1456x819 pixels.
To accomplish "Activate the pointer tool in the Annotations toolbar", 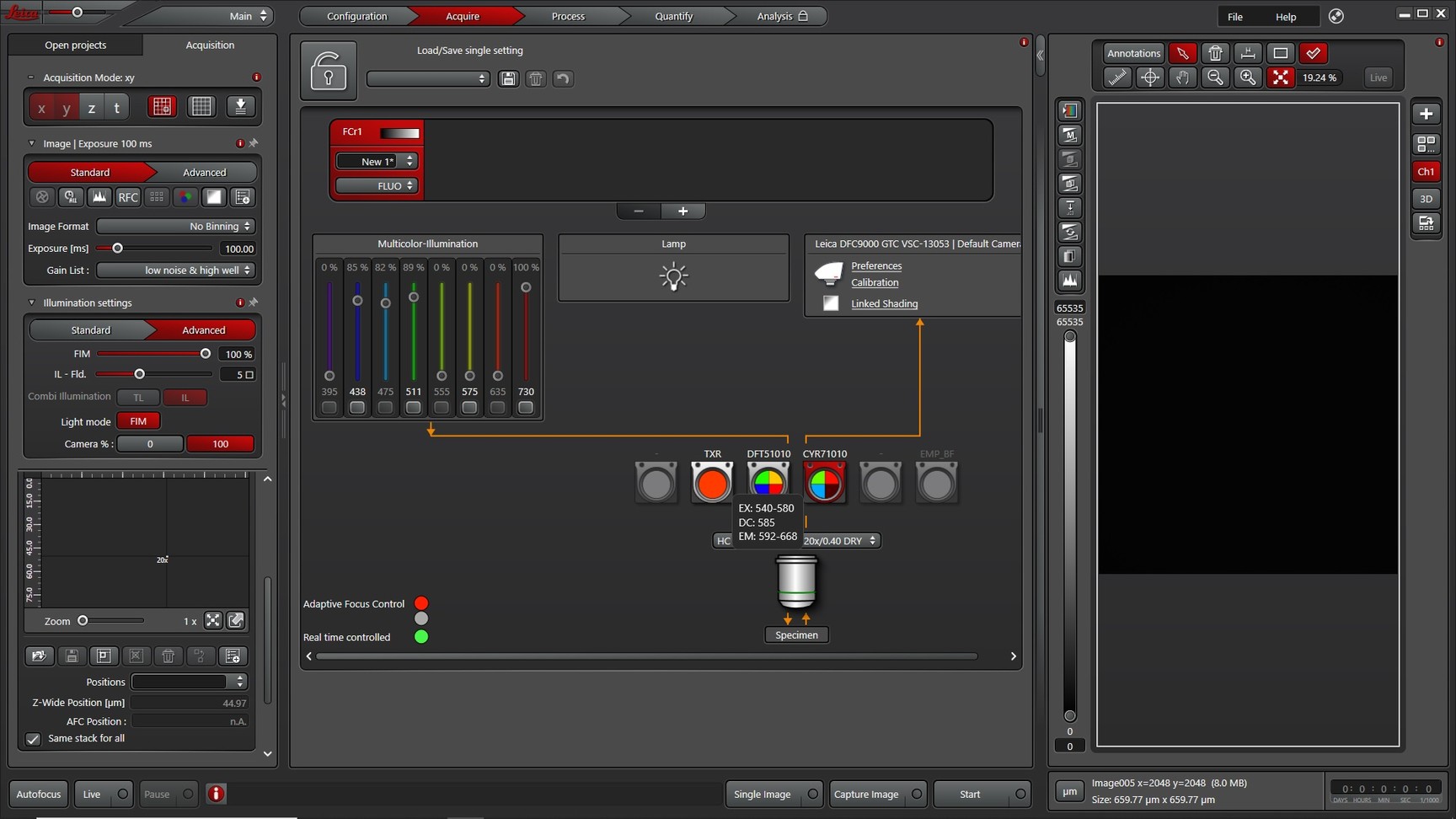I will click(x=1182, y=53).
